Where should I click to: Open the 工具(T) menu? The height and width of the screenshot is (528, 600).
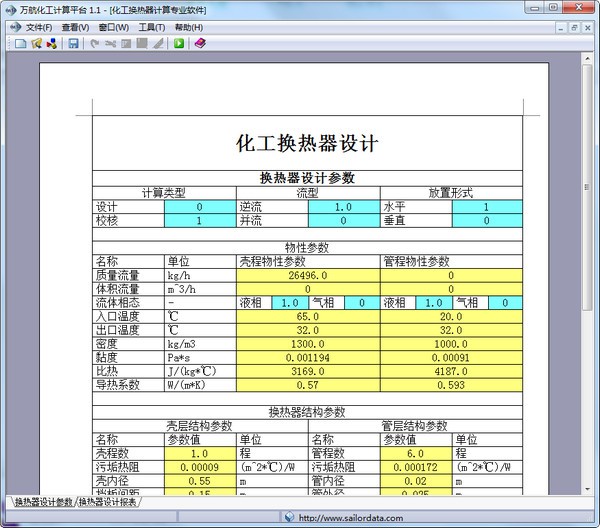click(x=152, y=27)
